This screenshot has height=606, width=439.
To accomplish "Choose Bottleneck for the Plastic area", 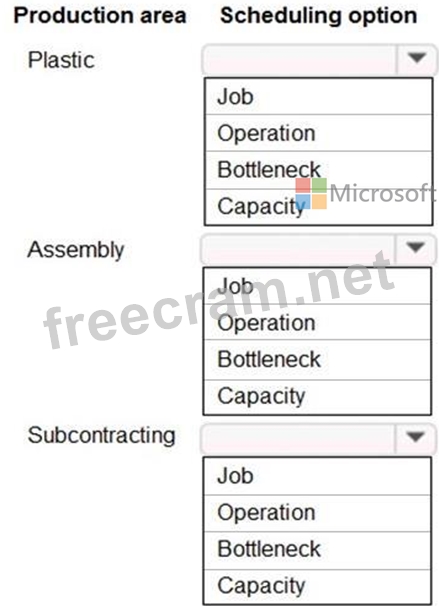I will click(x=318, y=170).
